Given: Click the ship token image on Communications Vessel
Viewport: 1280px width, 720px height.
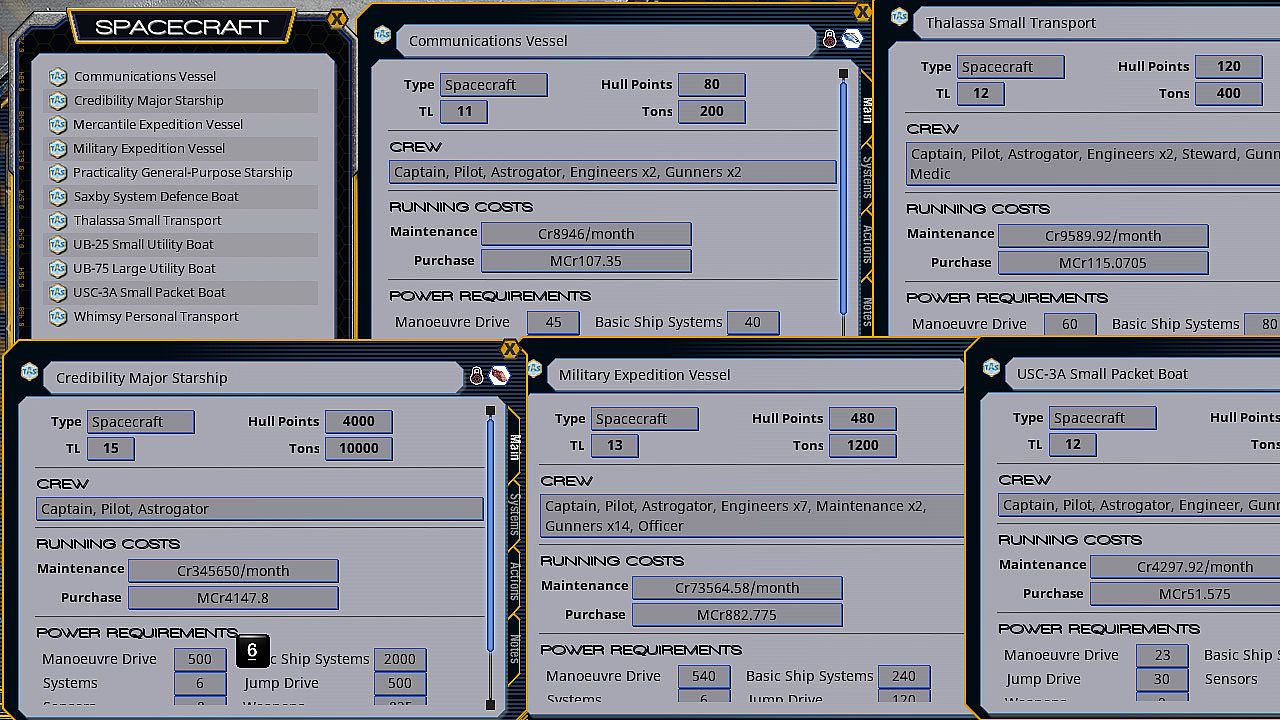Looking at the screenshot, I should 851,39.
